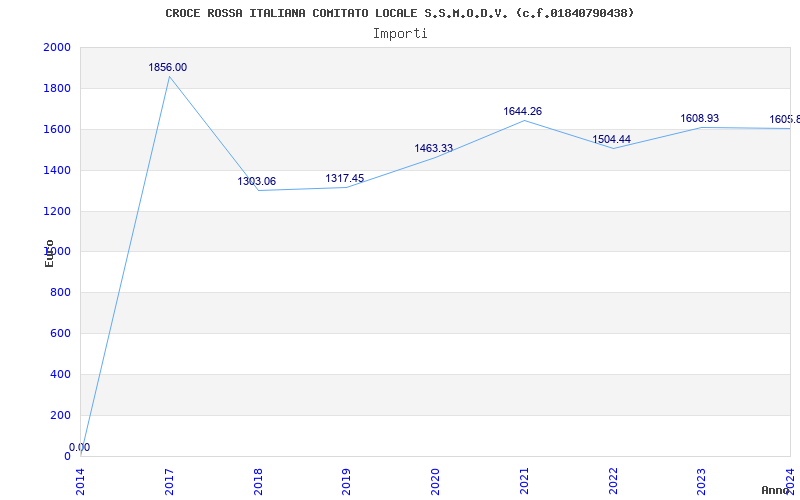The height and width of the screenshot is (500, 800).
Task: Click the 600 y-axis tick label
Action: click(60, 333)
